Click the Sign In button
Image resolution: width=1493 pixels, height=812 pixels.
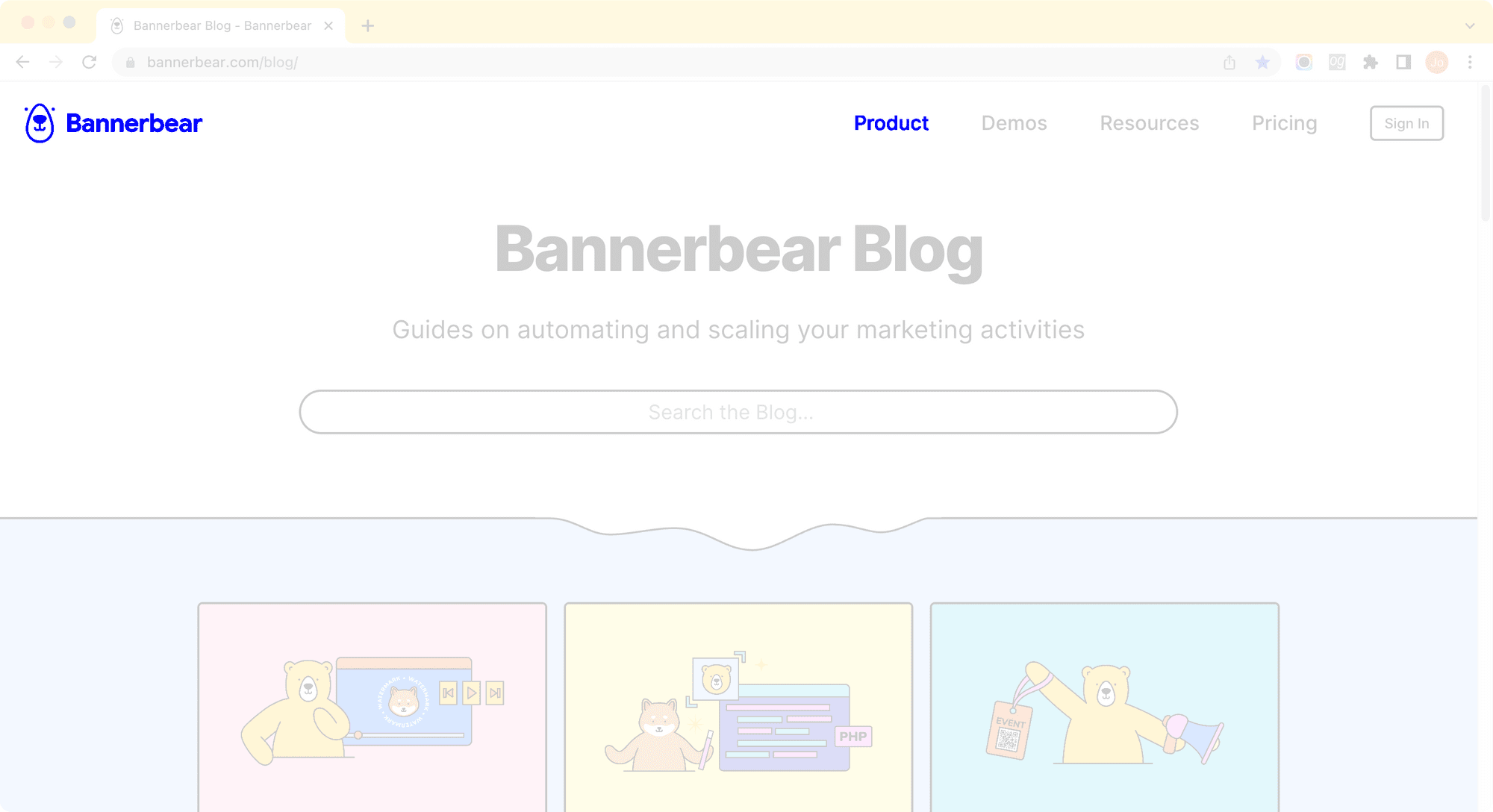[x=1407, y=123]
